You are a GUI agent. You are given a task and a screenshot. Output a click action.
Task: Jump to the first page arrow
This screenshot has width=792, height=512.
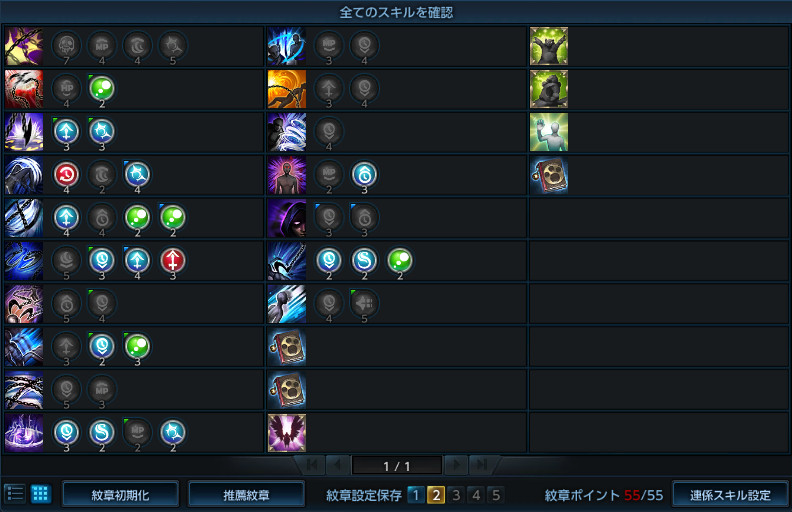[312, 464]
